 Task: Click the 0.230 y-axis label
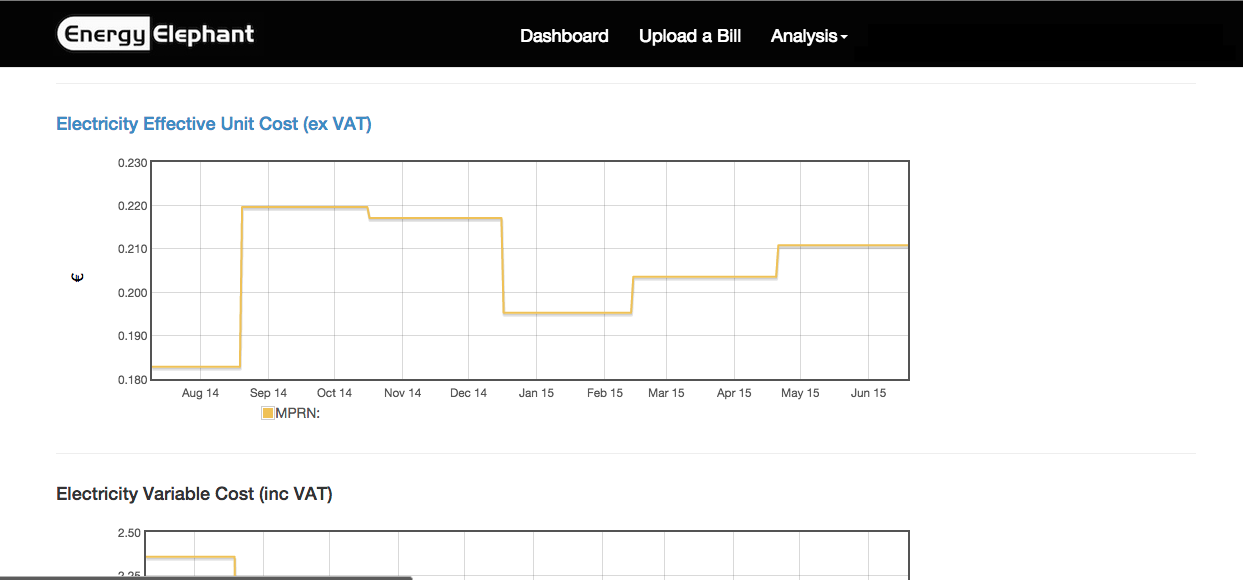pyautogui.click(x=132, y=162)
